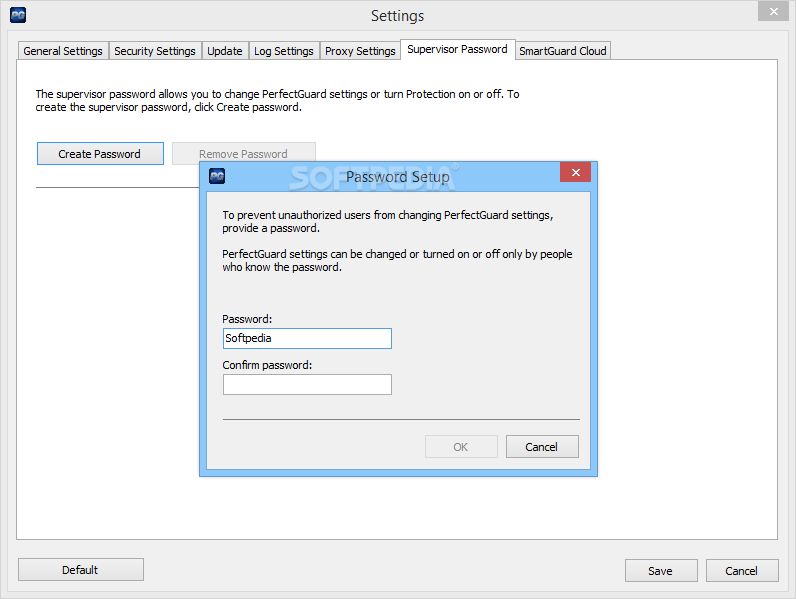Viewport: 796px width, 599px height.
Task: Select the Supervisor Password tab
Action: 457,49
